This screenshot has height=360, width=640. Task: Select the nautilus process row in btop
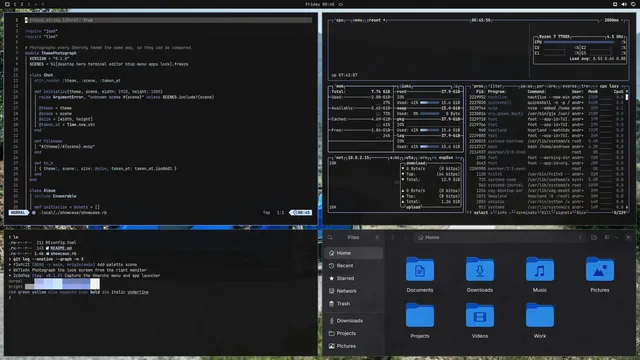click(x=546, y=97)
